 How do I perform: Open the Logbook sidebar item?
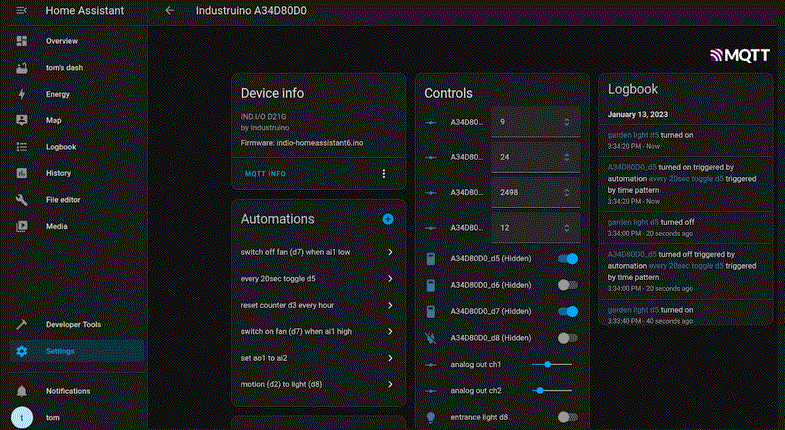pyautogui.click(x=61, y=147)
